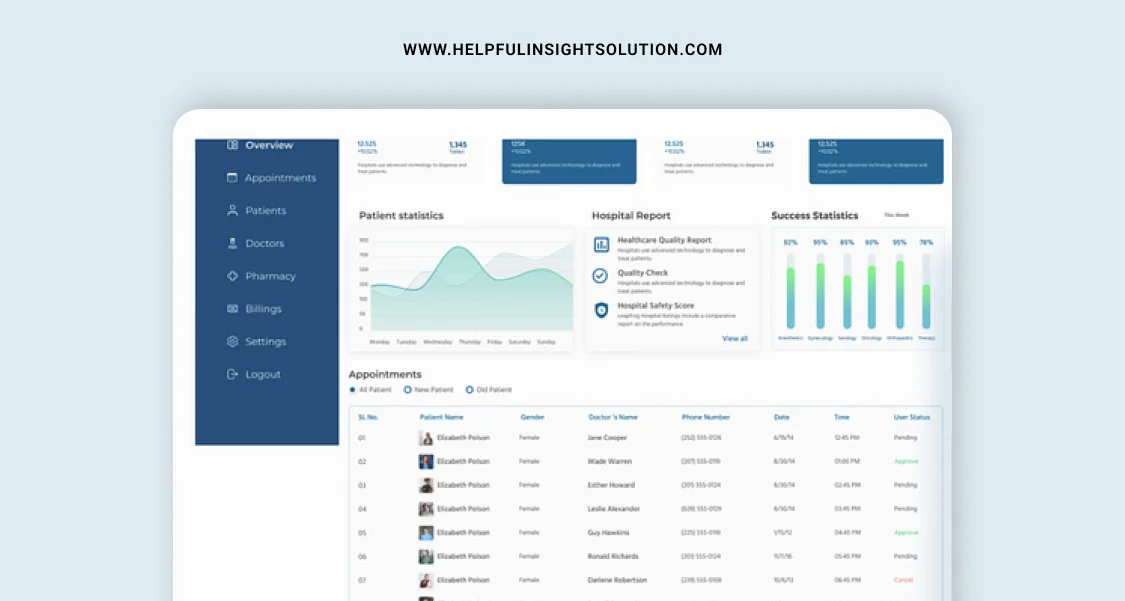Click the Healthcare Quality Report title

coord(664,240)
